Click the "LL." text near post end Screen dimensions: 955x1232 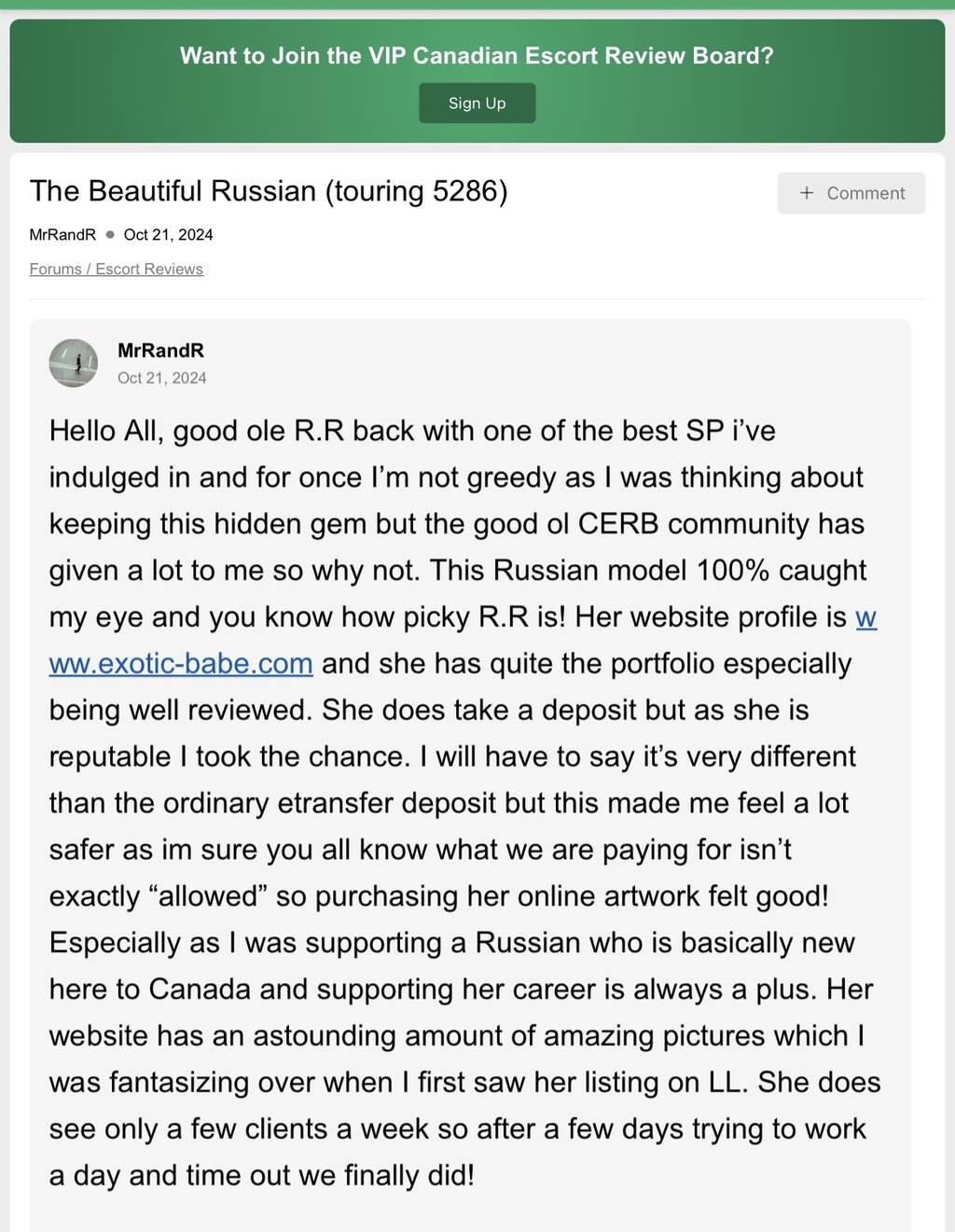(727, 1082)
